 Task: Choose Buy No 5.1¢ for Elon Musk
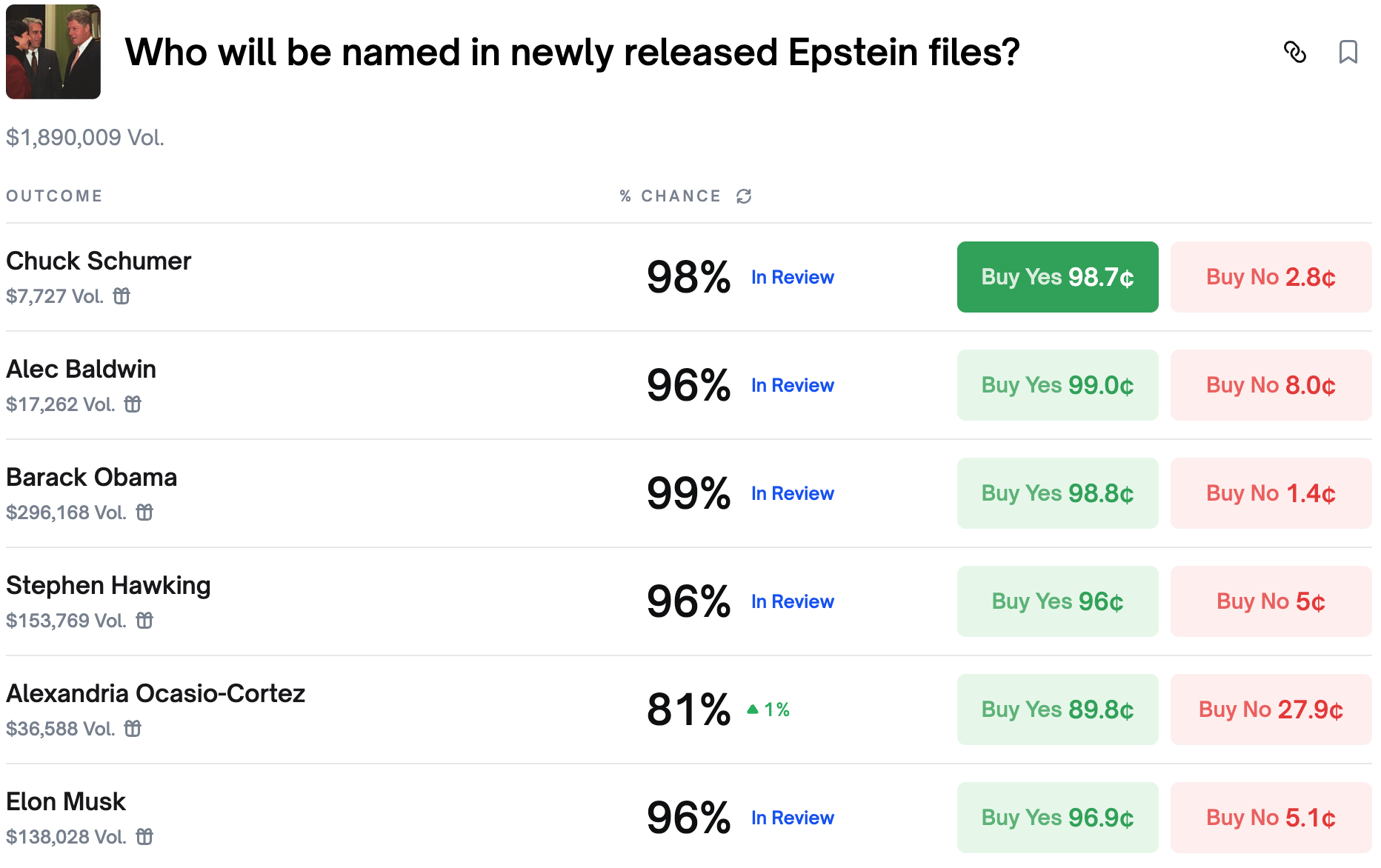[1271, 818]
